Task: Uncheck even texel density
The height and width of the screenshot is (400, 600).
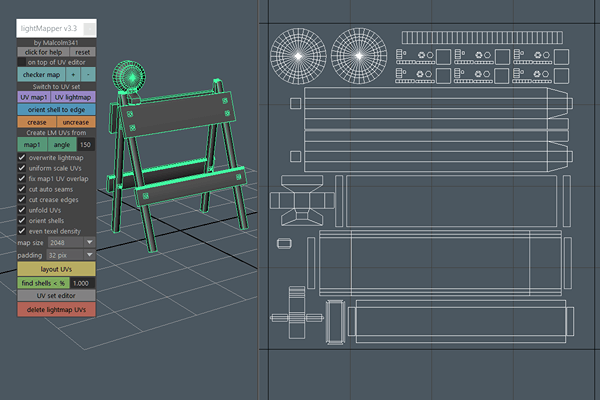Action: (23, 231)
